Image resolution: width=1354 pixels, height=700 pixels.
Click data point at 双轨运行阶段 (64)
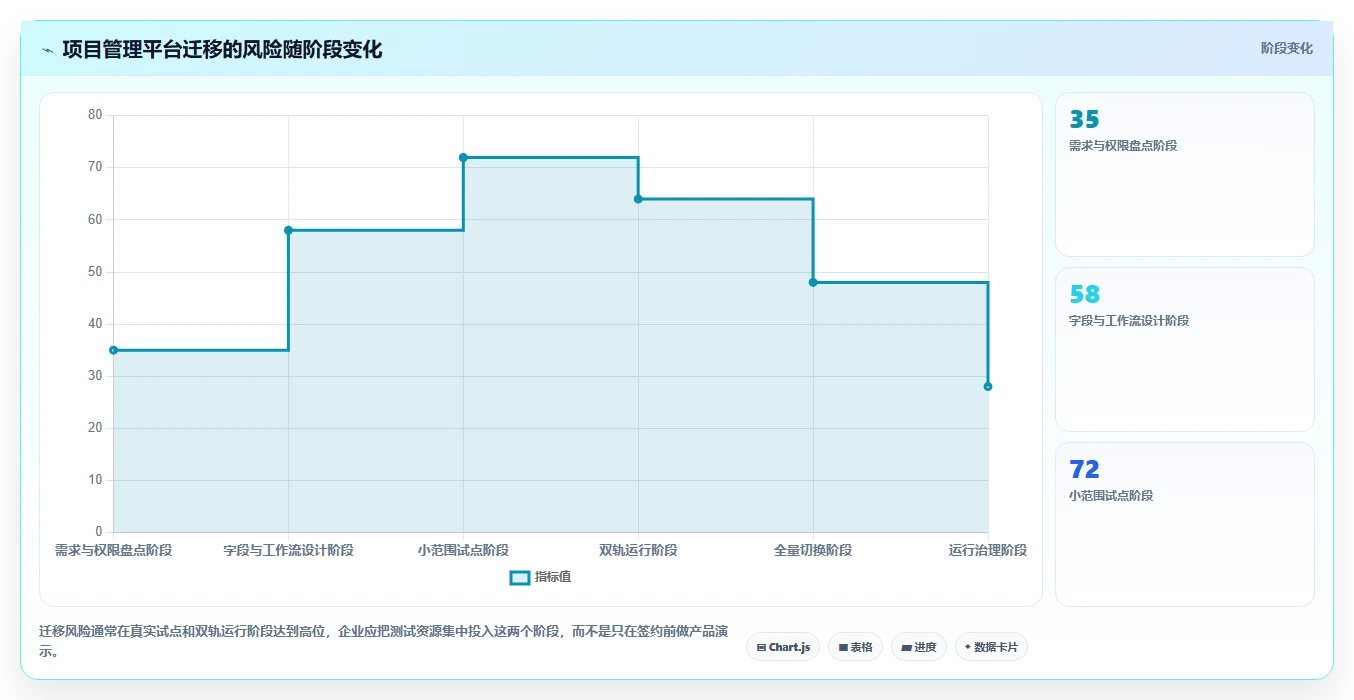coord(638,199)
